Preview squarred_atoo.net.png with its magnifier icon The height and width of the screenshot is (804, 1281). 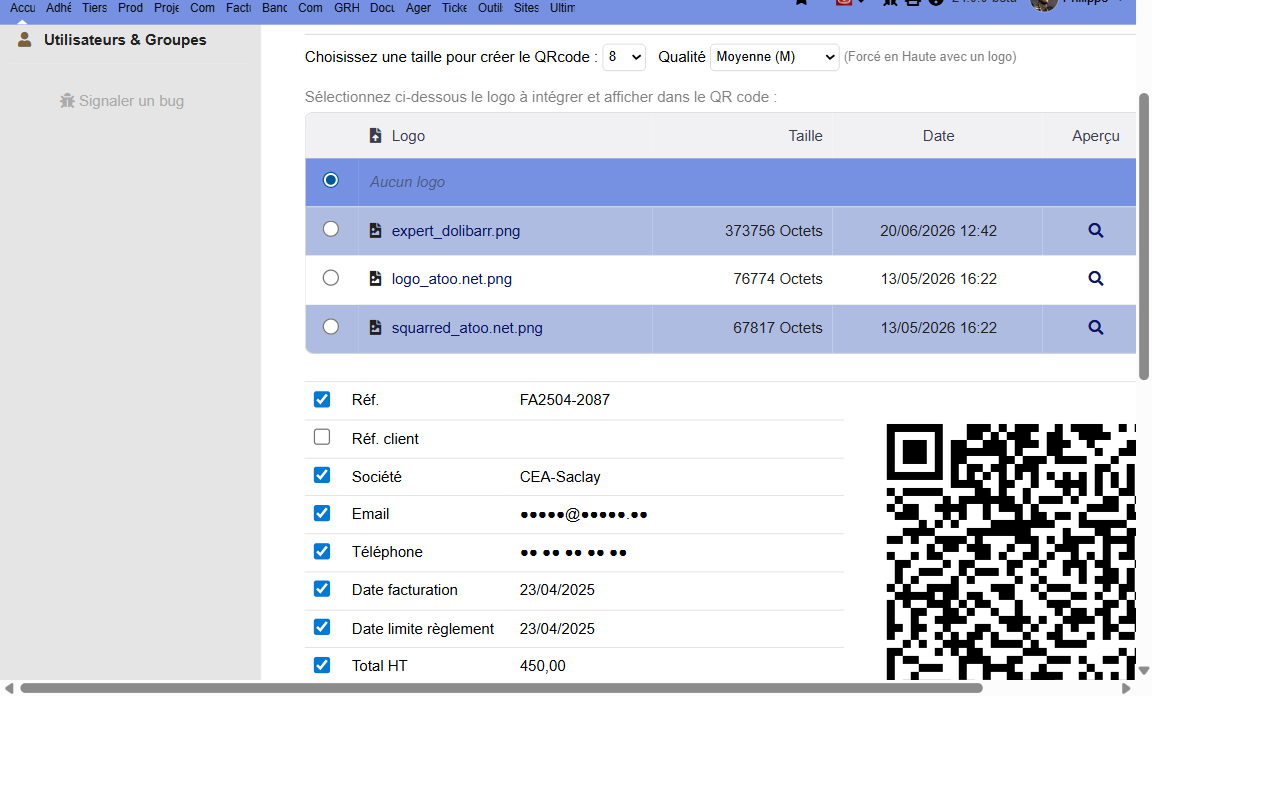[1096, 327]
